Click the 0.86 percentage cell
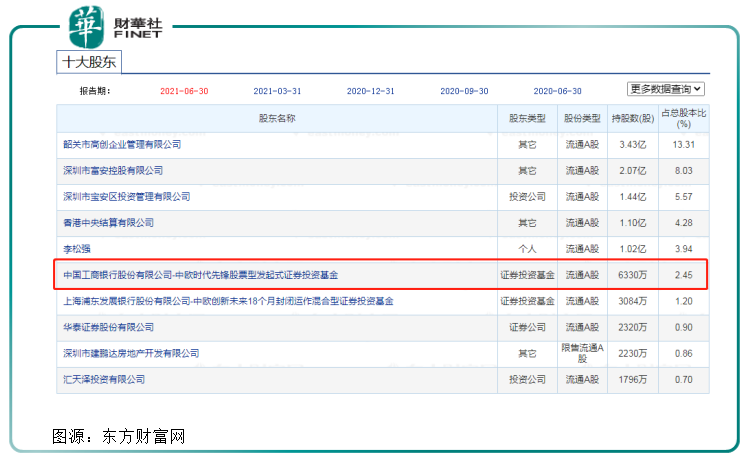The width and height of the screenshot is (750, 460). click(x=684, y=353)
